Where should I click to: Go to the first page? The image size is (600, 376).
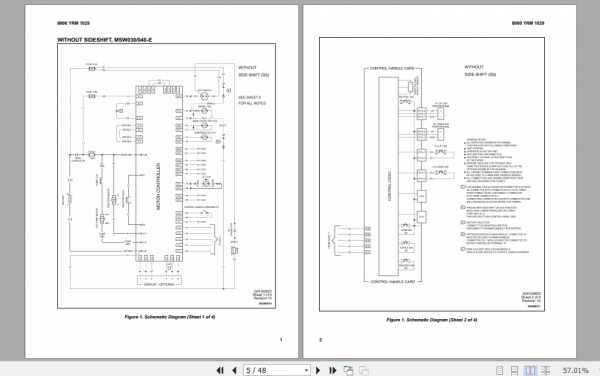coord(220,370)
